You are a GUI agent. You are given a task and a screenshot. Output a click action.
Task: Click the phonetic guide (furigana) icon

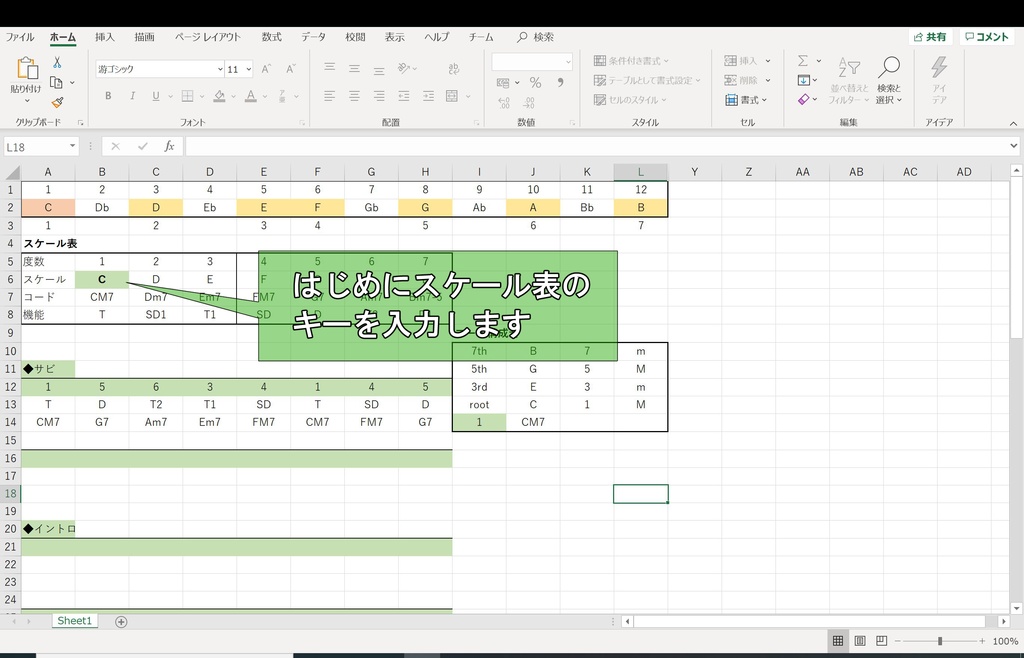click(282, 96)
